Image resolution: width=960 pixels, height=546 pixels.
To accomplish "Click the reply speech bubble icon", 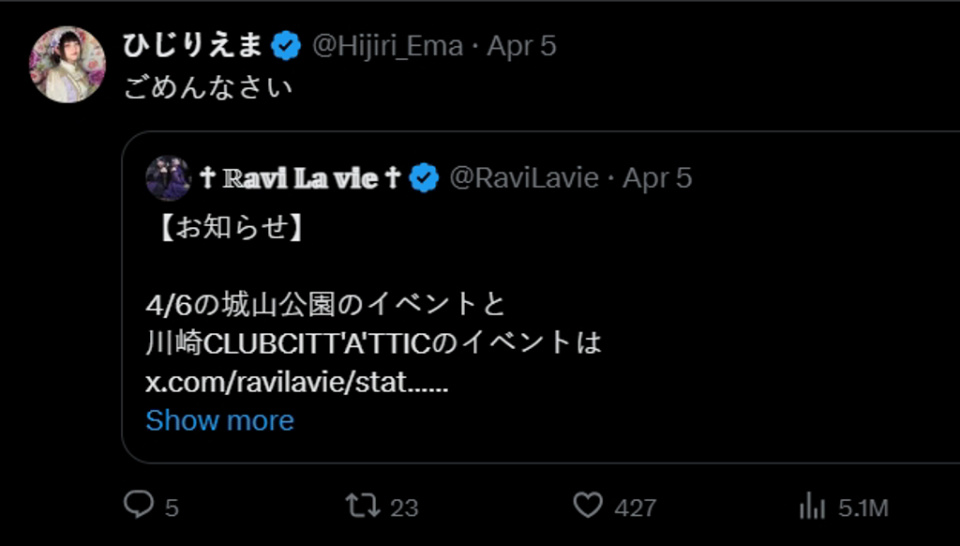I will [138, 505].
